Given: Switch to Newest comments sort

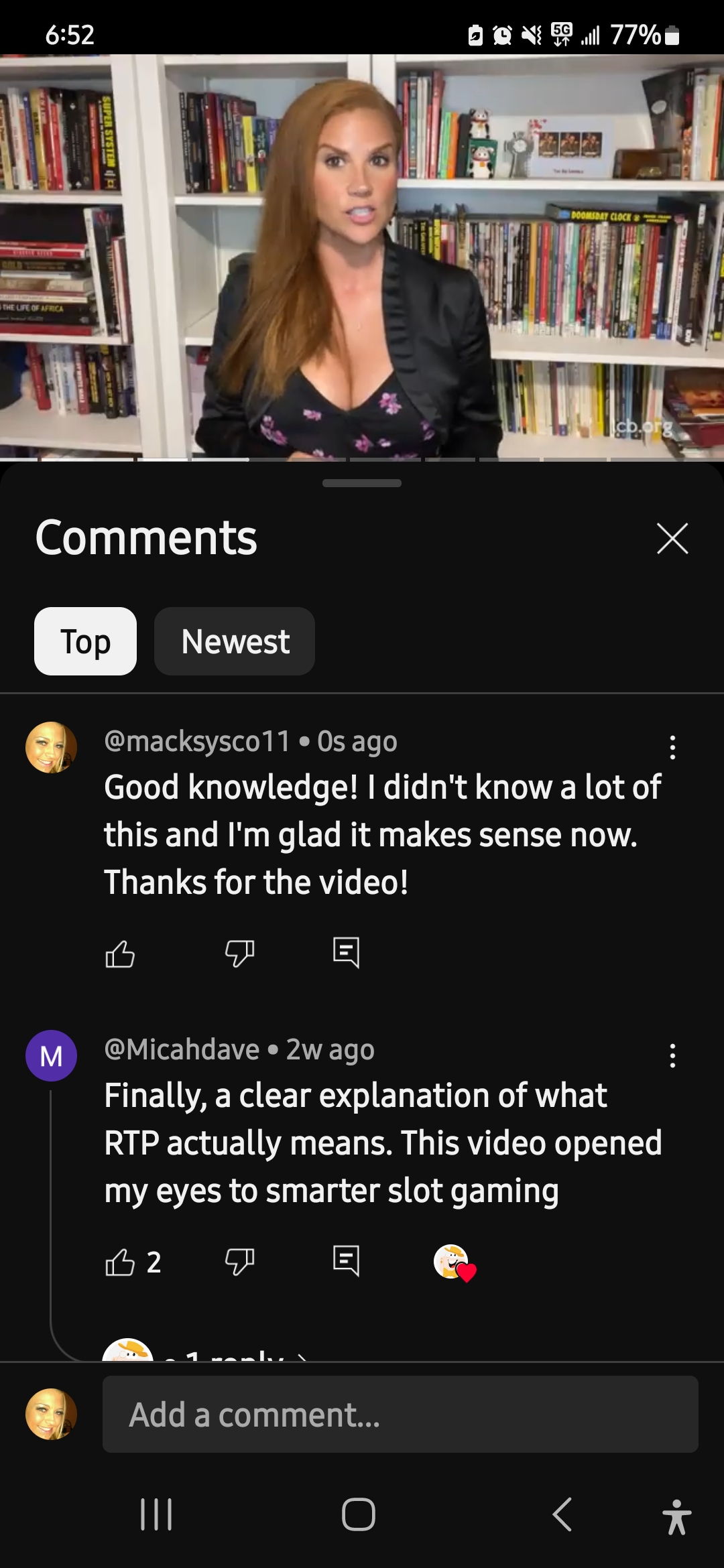Looking at the screenshot, I should pyautogui.click(x=235, y=641).
